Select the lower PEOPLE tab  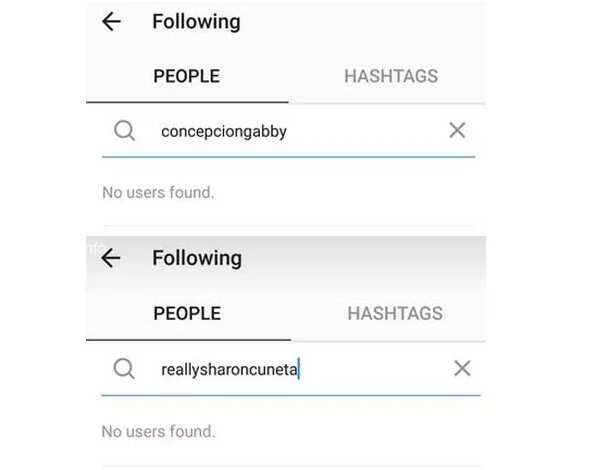(187, 313)
